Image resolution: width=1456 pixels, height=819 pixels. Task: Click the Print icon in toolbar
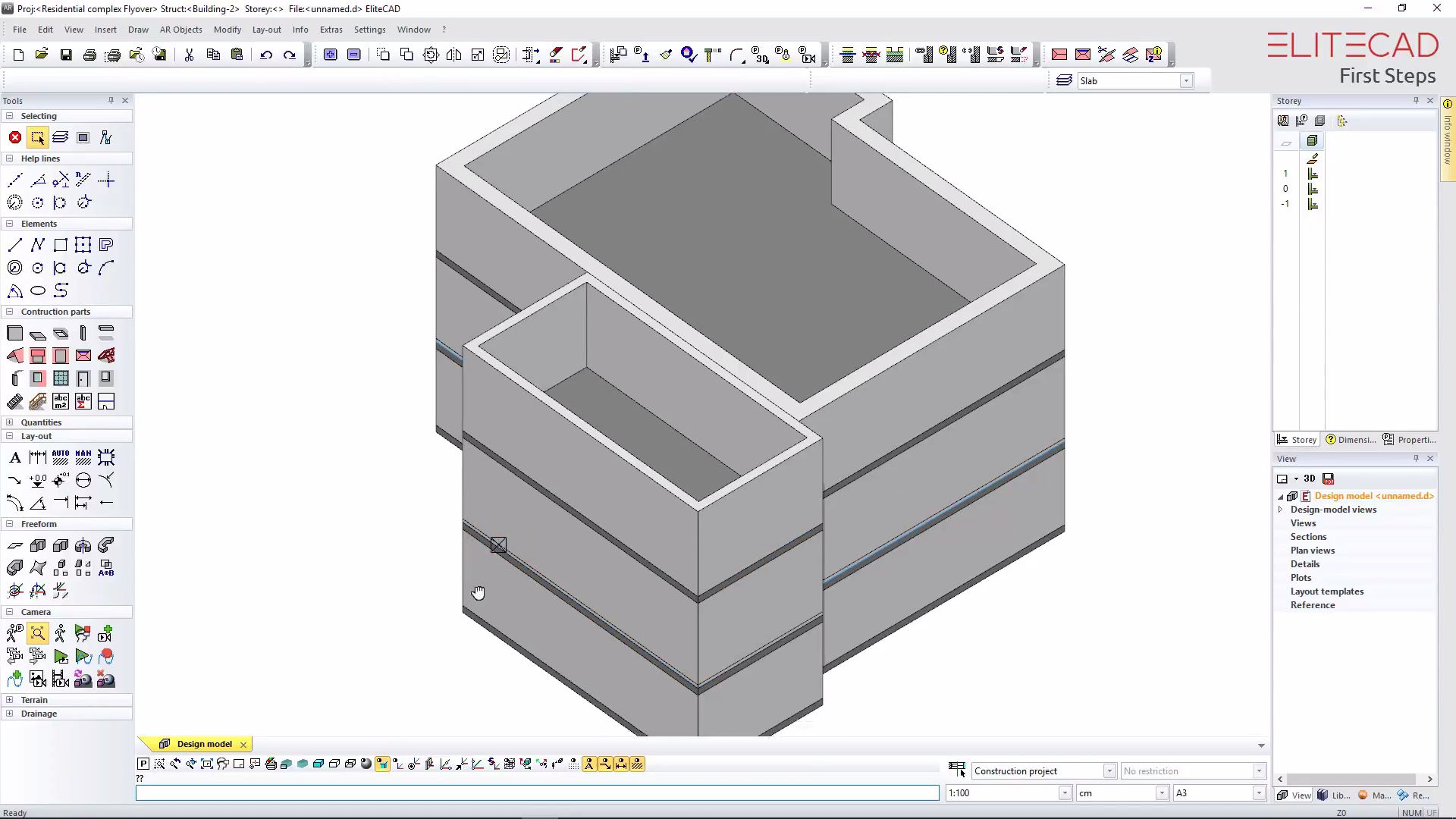click(89, 55)
